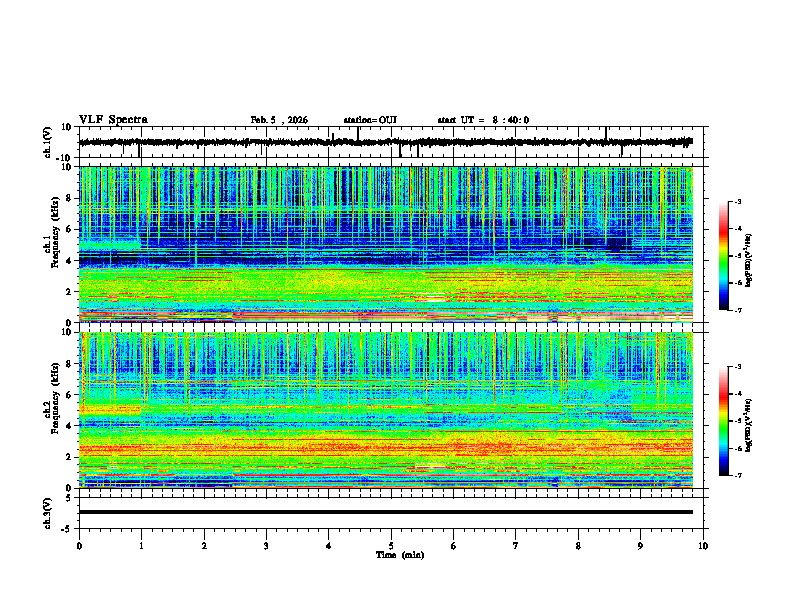This screenshot has width=792, height=612.
Task: Click the "10" at the time axis end
Action: (703, 546)
